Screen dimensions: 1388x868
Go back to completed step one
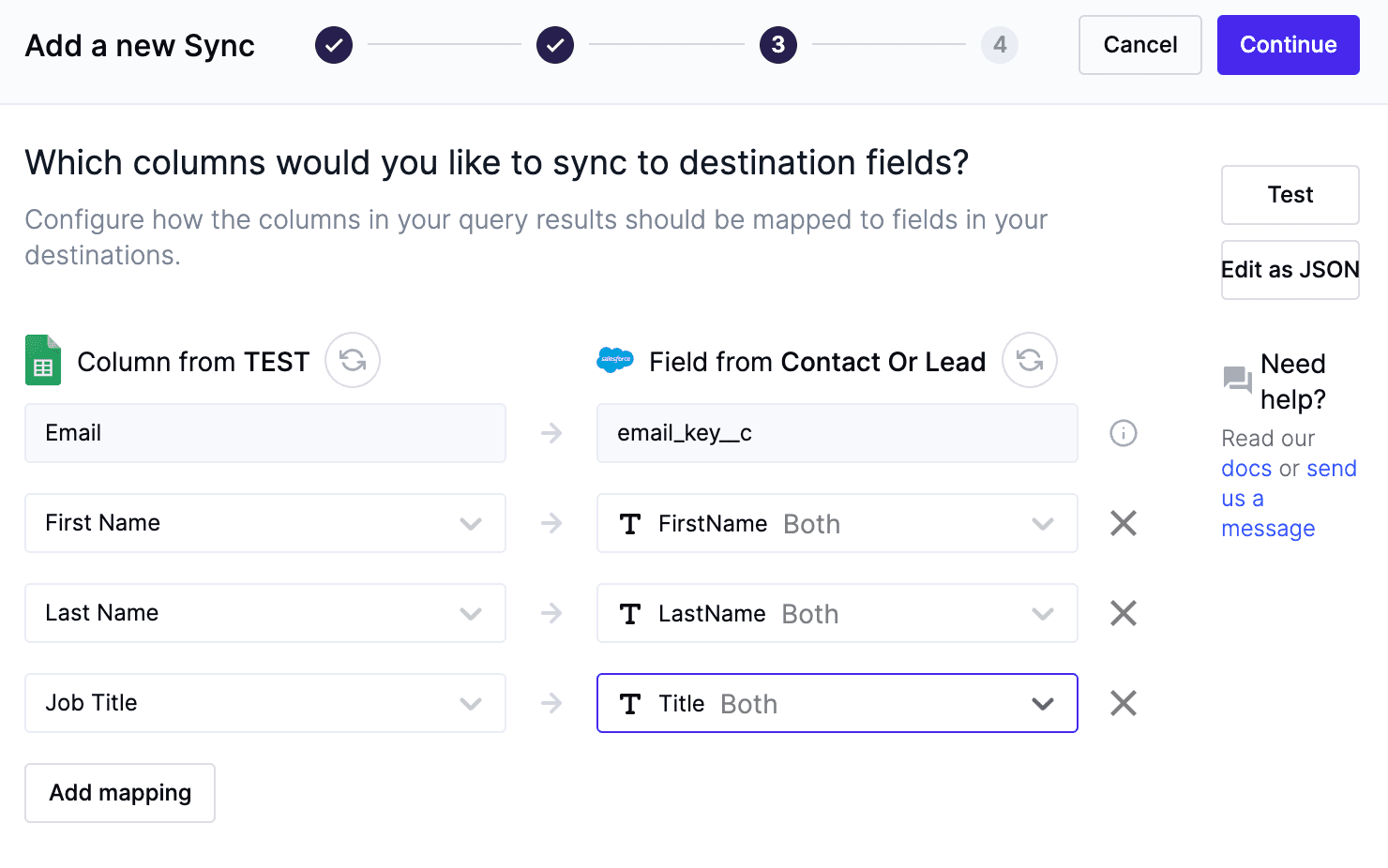tap(334, 45)
